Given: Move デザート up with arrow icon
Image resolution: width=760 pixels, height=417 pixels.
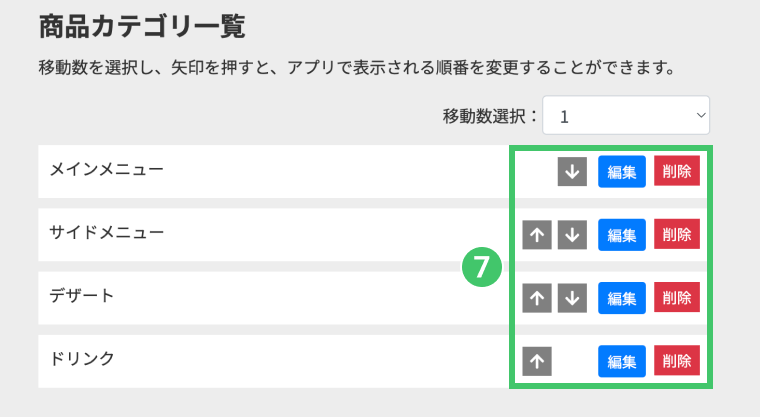Looking at the screenshot, I should click(537, 297).
